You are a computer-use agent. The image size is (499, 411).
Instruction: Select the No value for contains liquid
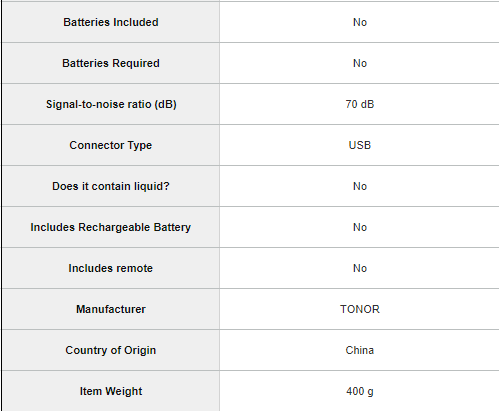360,186
